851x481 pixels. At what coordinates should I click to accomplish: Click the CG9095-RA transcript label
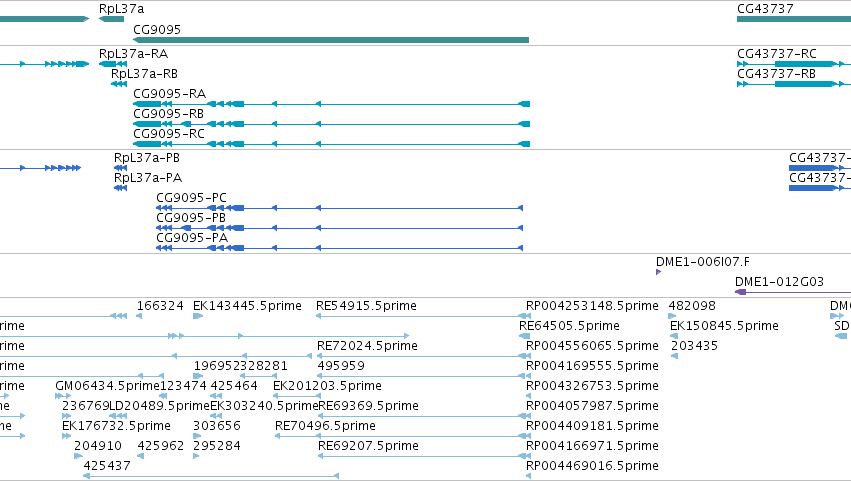click(169, 94)
